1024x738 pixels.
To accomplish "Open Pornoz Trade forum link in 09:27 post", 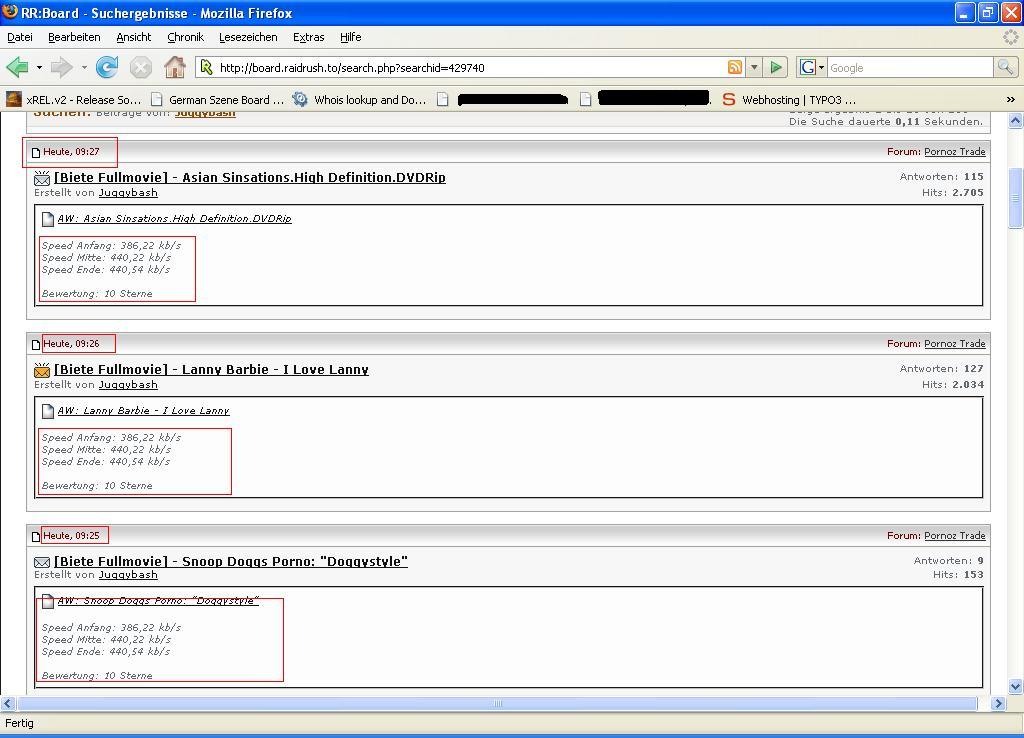I will point(955,152).
